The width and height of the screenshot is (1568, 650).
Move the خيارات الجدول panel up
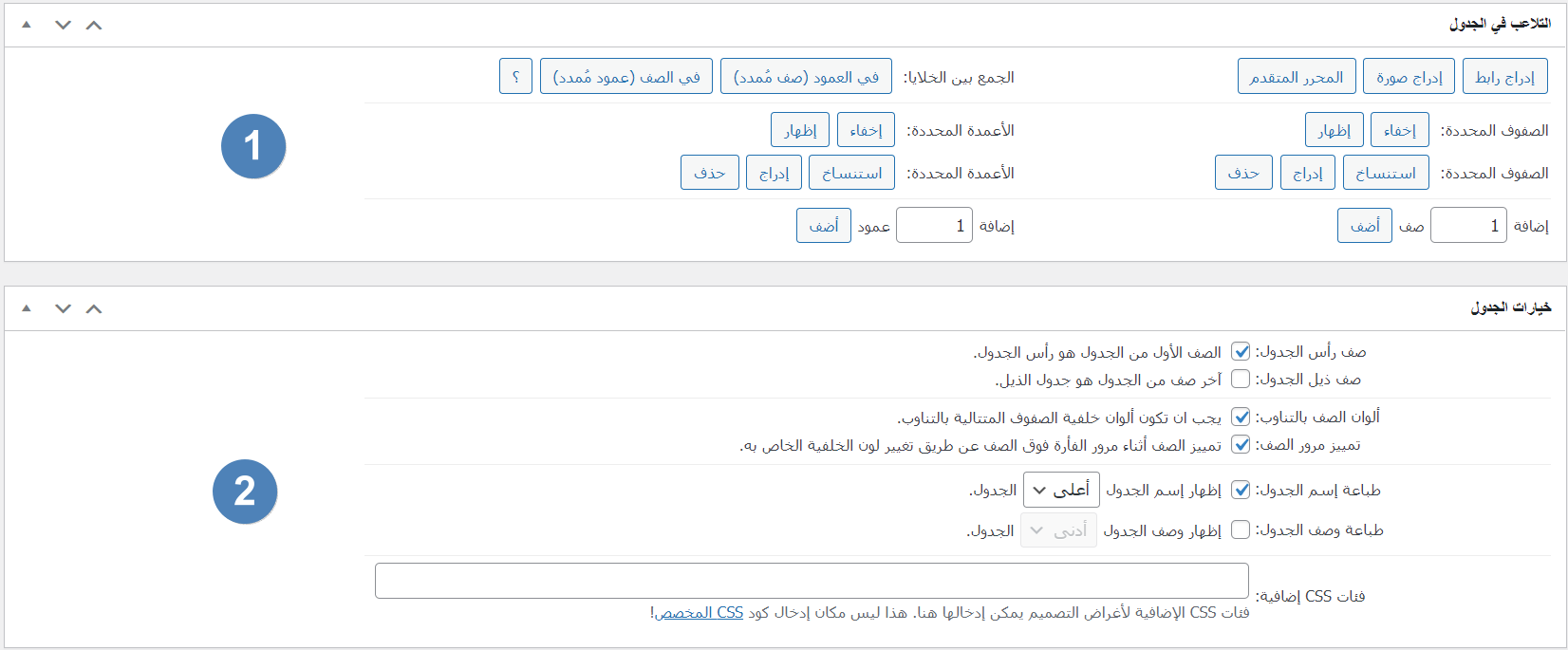click(93, 308)
